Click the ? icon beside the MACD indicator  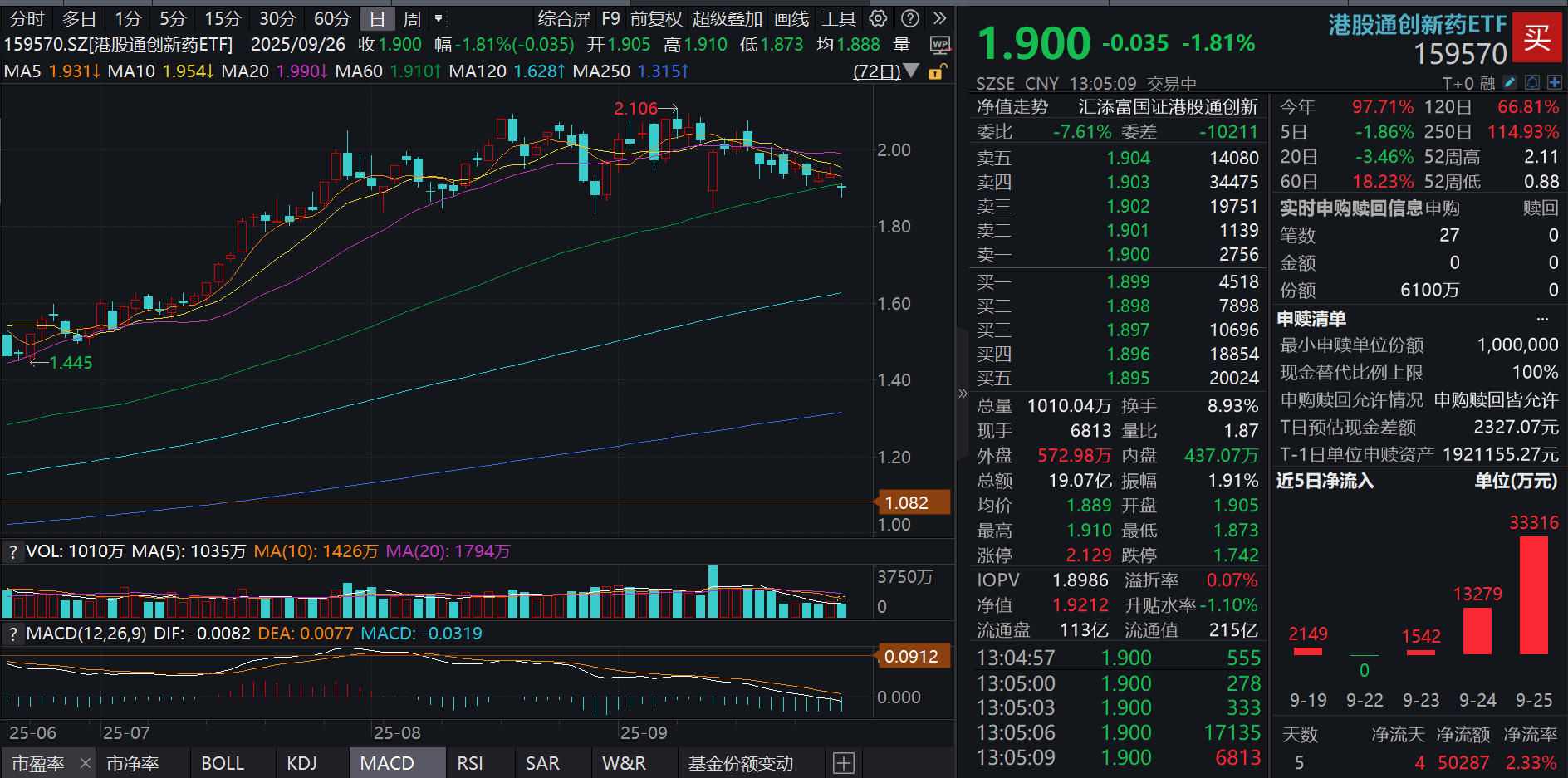click(x=13, y=633)
